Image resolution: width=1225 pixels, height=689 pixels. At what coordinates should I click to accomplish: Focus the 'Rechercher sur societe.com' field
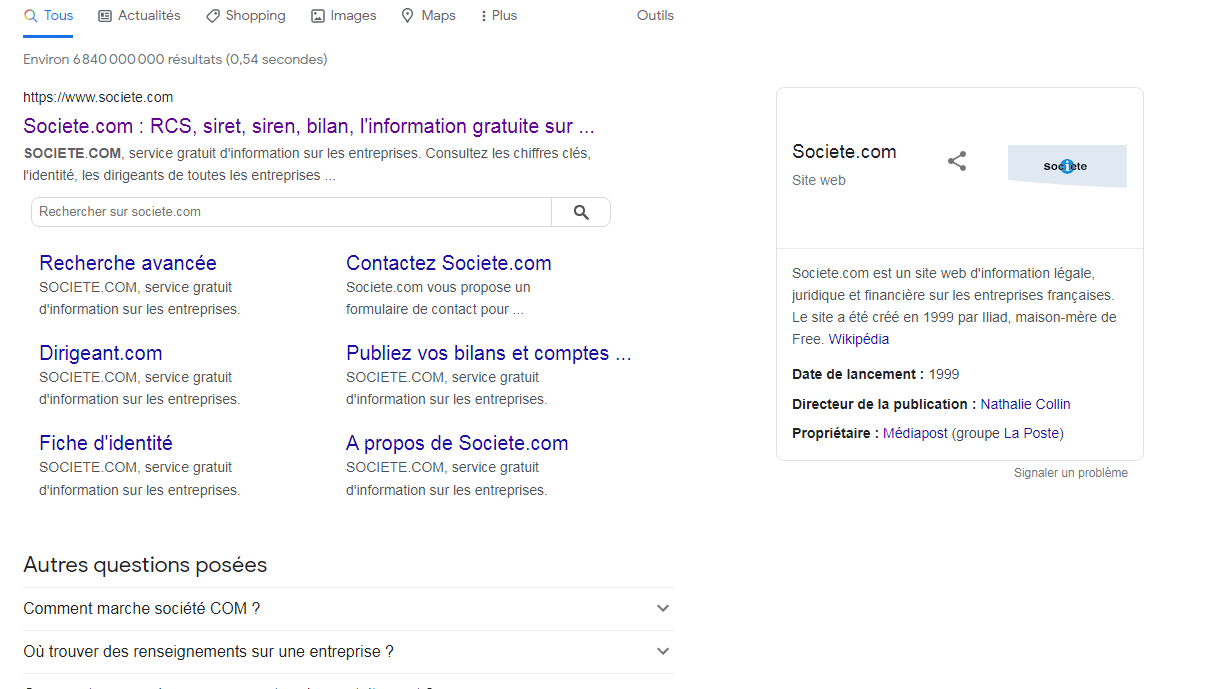point(291,212)
